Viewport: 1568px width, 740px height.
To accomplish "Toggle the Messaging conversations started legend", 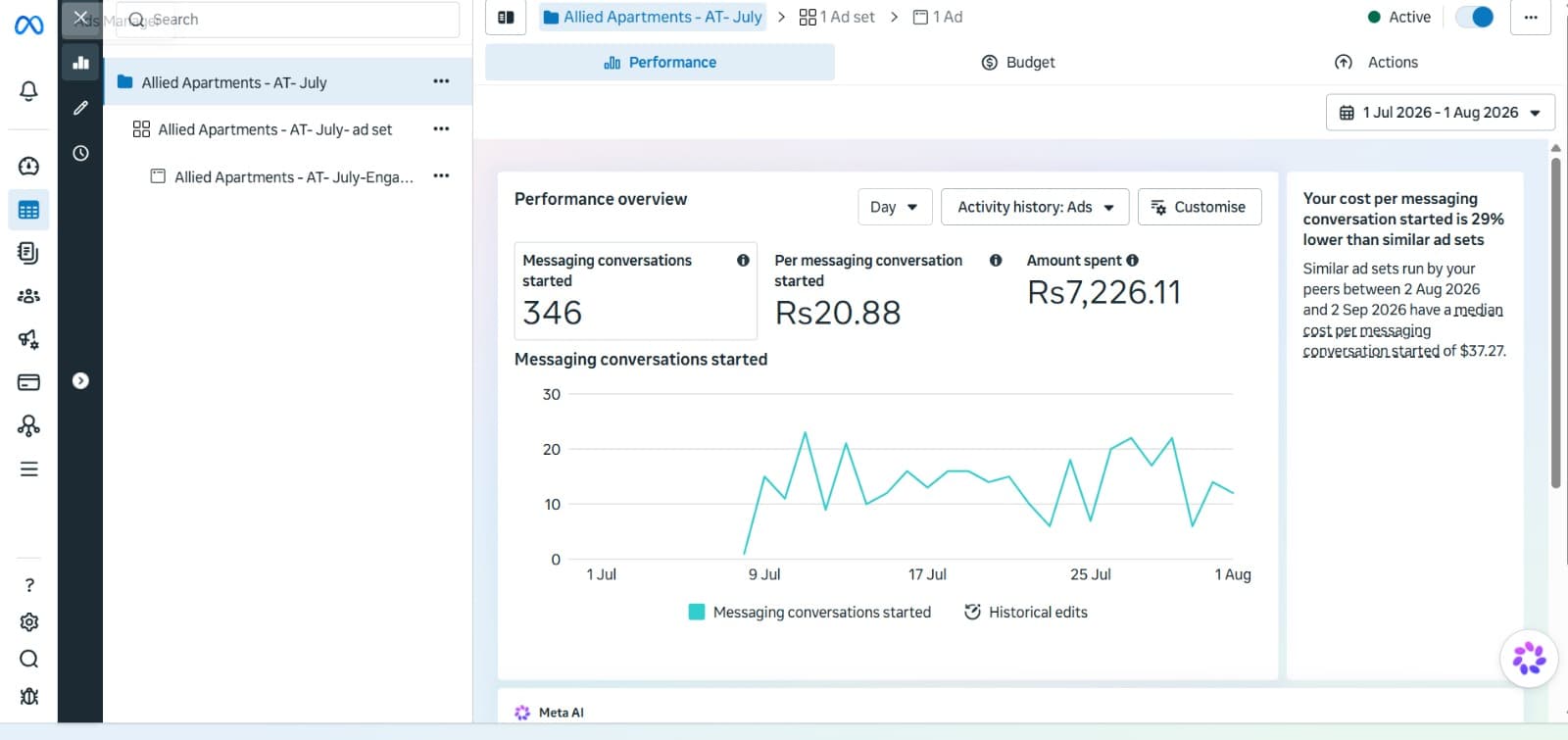I will pyautogui.click(x=810, y=613).
